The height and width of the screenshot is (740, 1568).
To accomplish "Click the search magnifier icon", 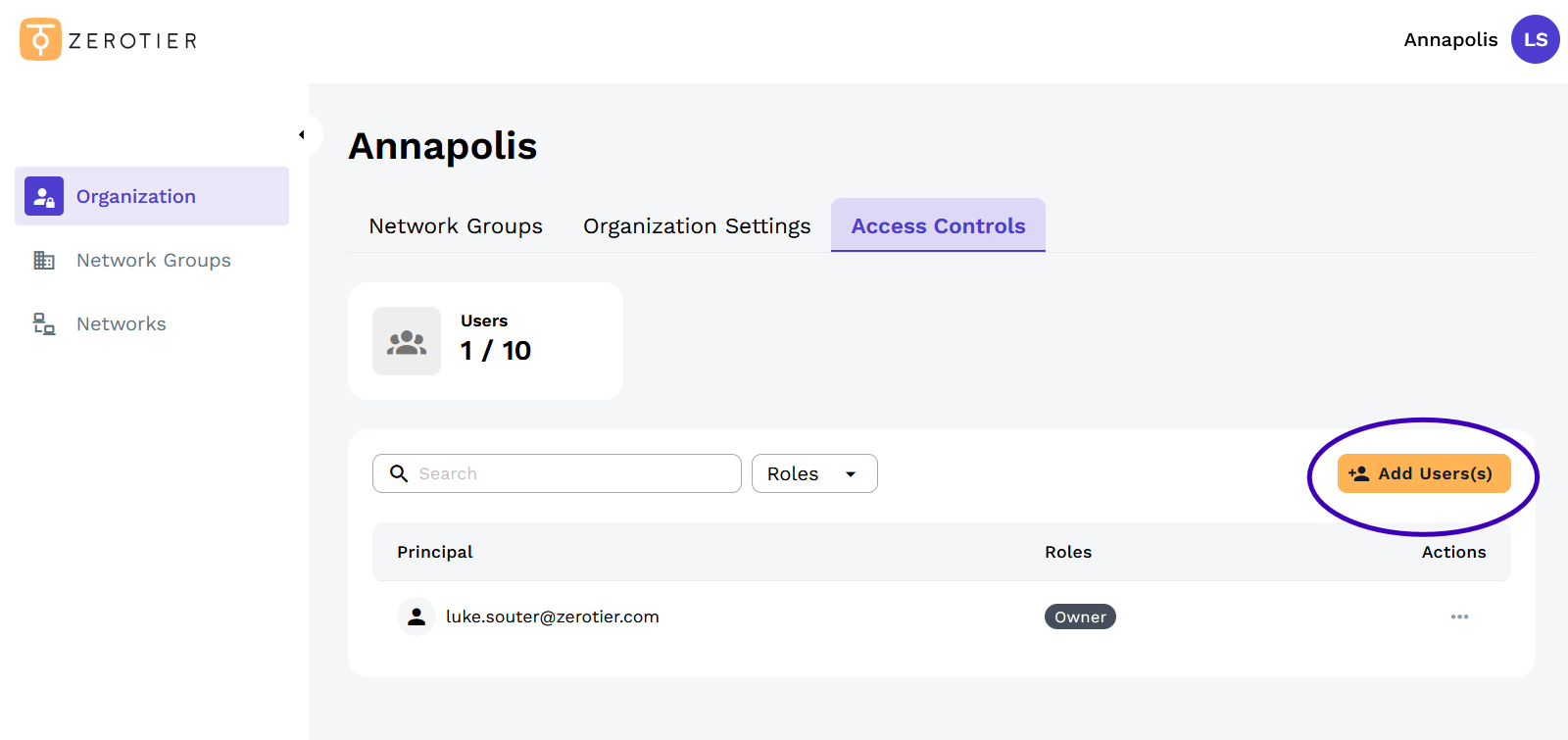I will click(x=399, y=473).
